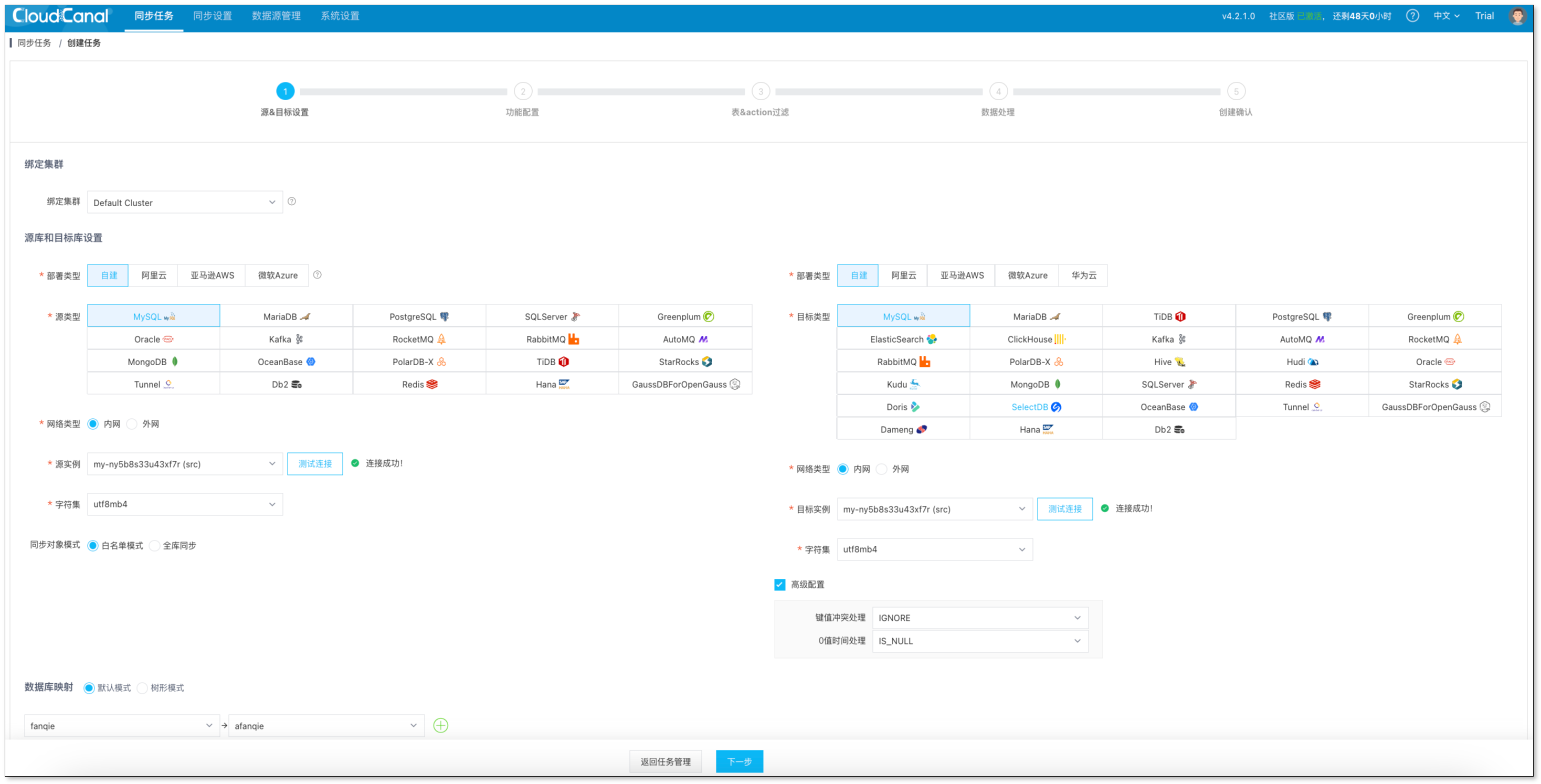The image size is (1541, 784).
Task: Select 树形模式 database mapping mode
Action: click(142, 688)
